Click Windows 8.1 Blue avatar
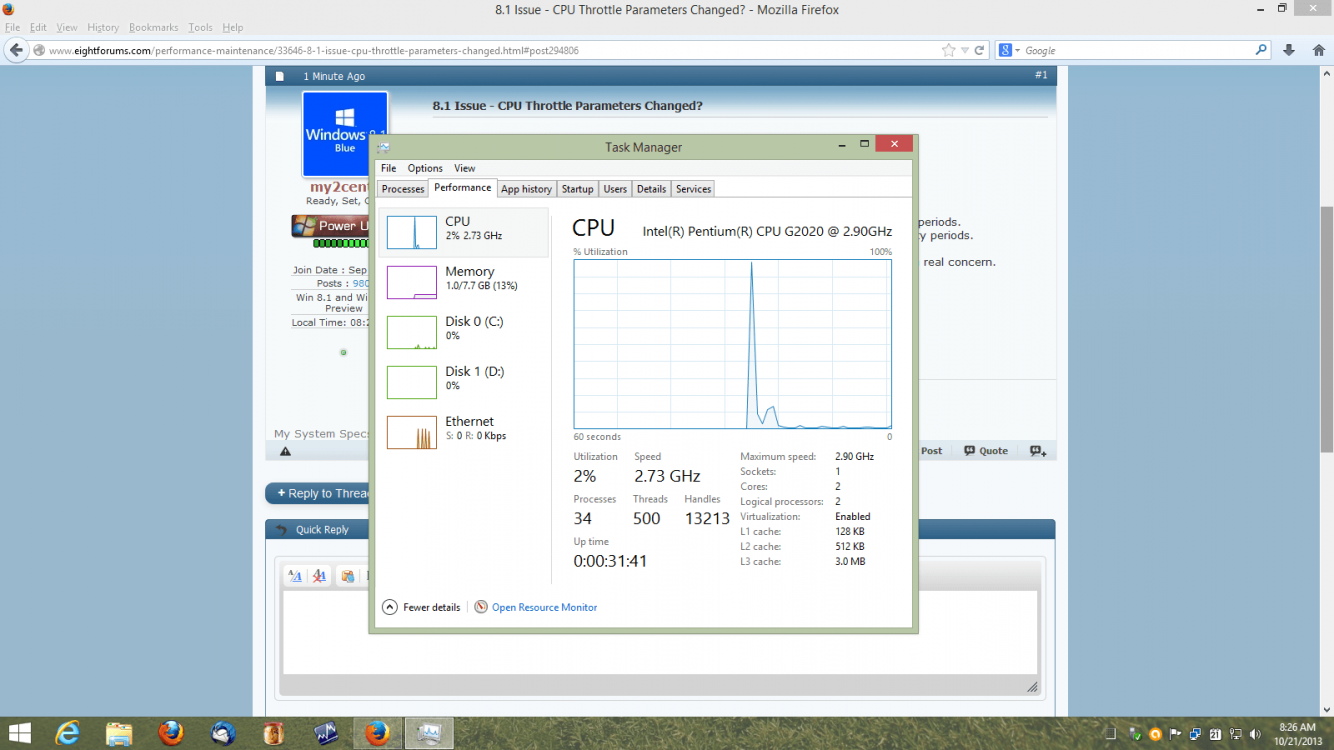Viewport: 1334px width, 750px height. pyautogui.click(x=345, y=135)
